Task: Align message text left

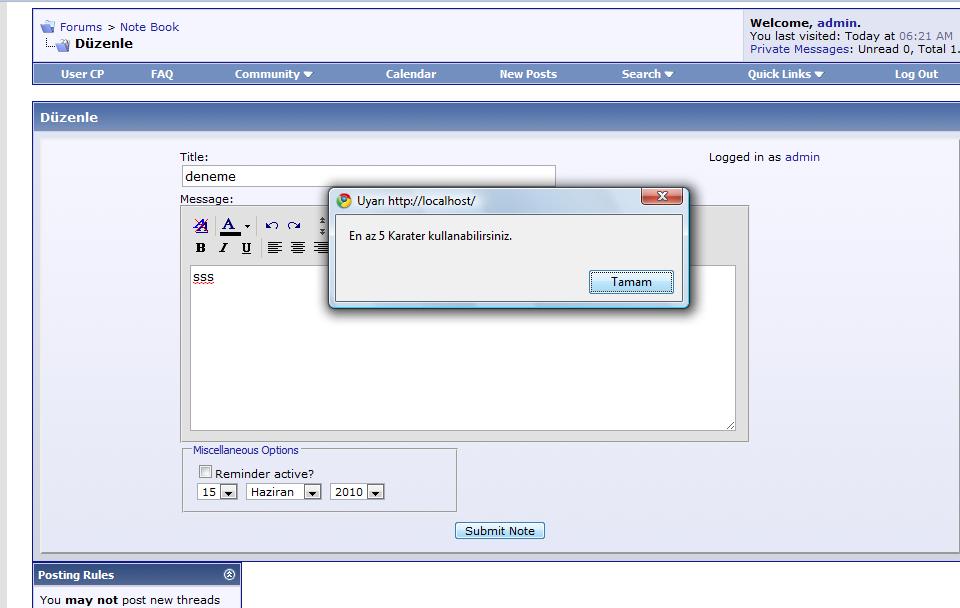Action: point(275,248)
